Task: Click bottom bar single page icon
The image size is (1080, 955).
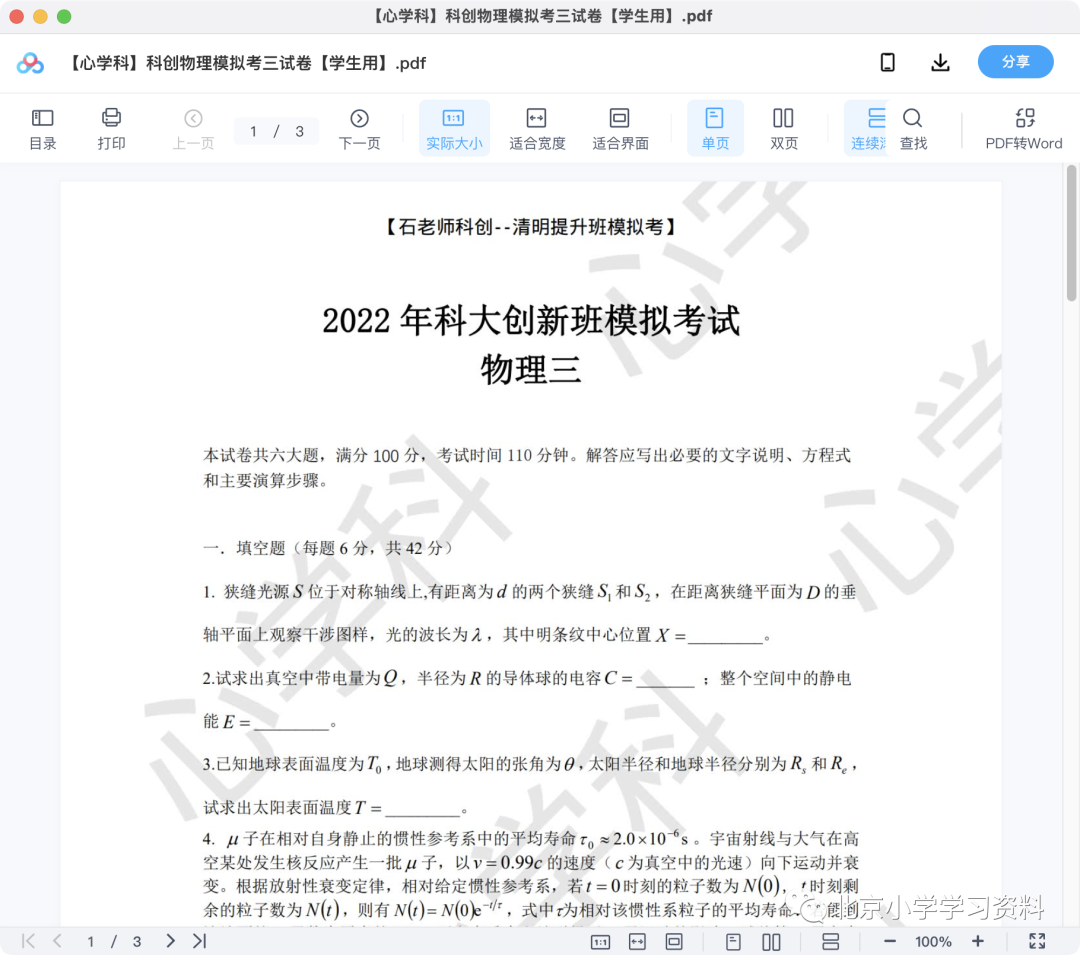Action: coord(733,941)
